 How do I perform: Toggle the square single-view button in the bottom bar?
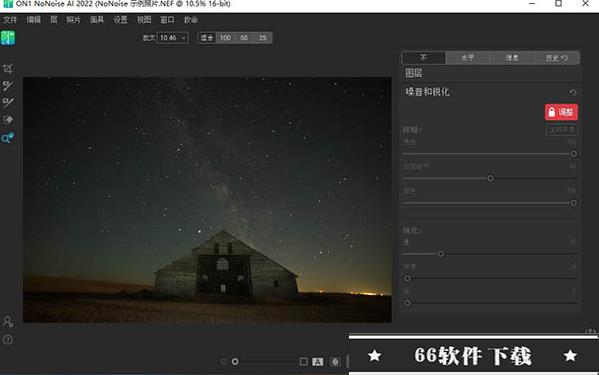pos(303,361)
